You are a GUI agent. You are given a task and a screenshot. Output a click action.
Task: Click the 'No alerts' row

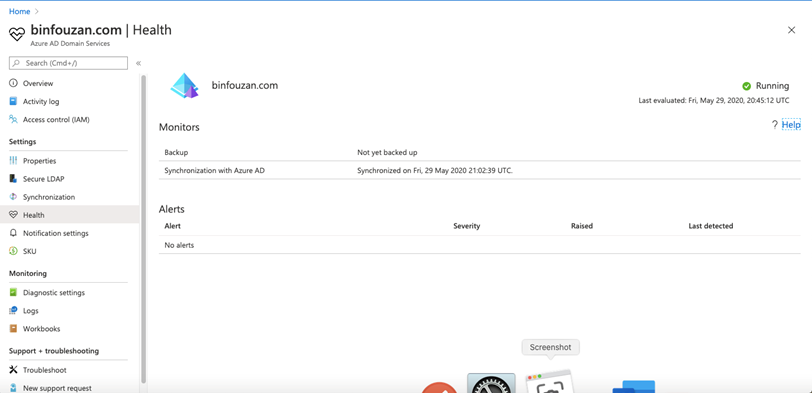point(480,245)
